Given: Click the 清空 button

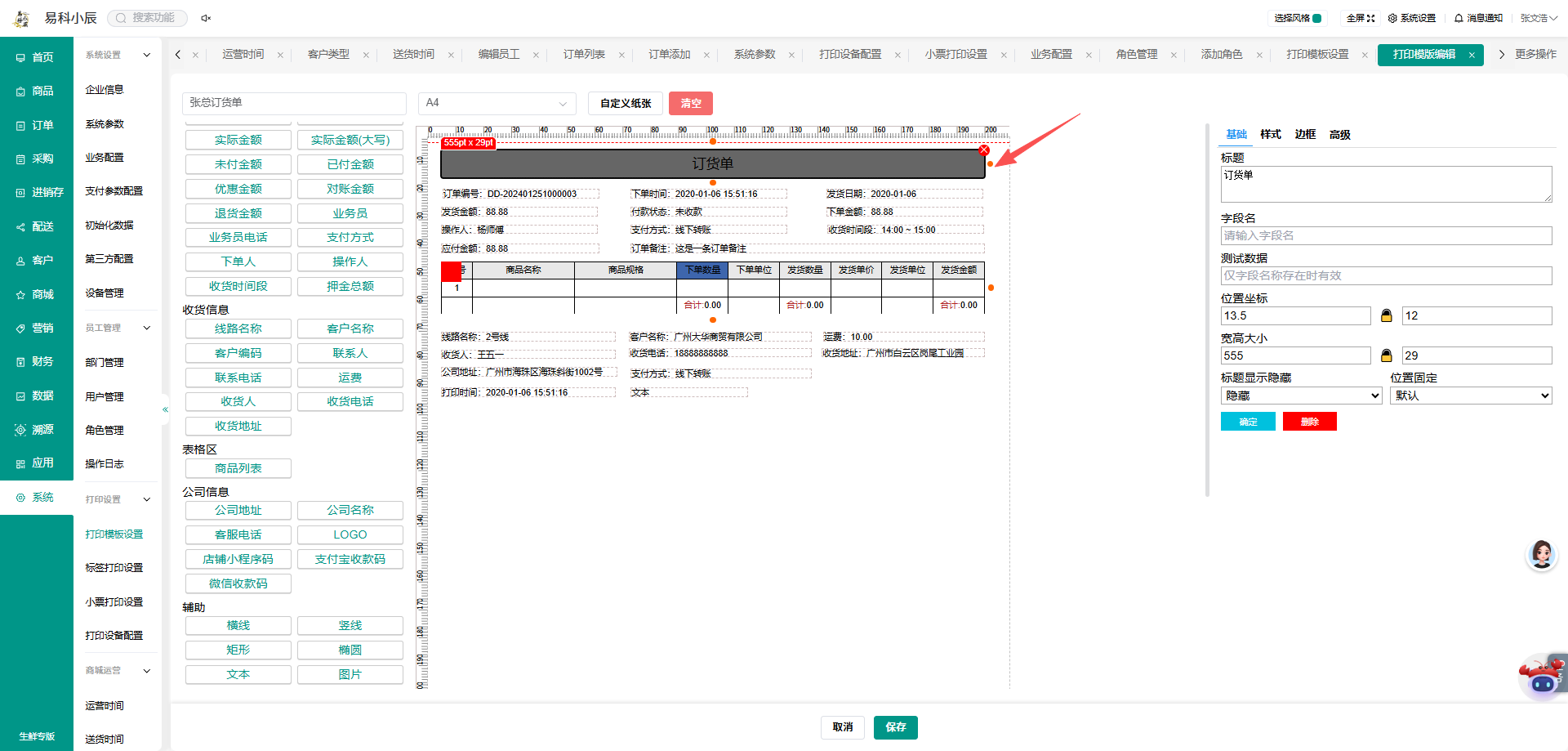Looking at the screenshot, I should (691, 103).
